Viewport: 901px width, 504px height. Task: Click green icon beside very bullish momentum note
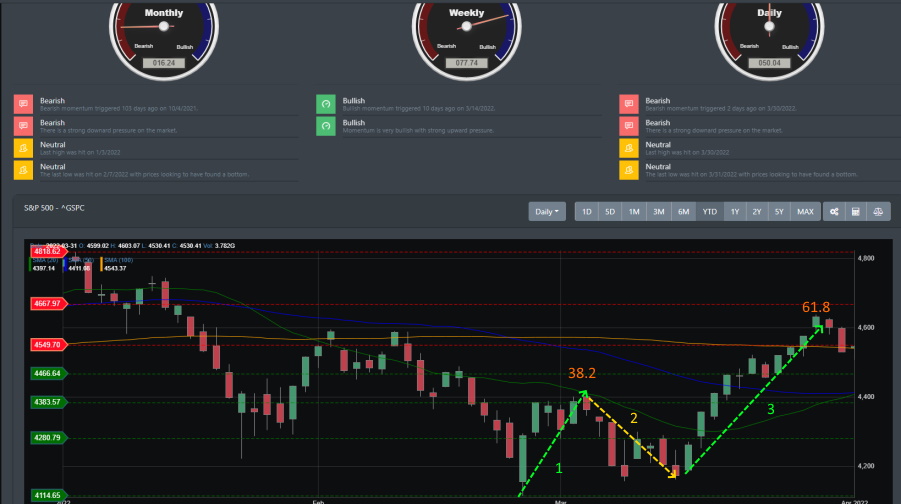click(x=326, y=126)
